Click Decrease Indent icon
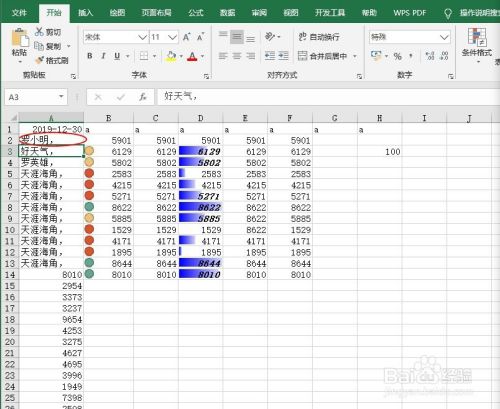 pyautogui.click(x=270, y=56)
